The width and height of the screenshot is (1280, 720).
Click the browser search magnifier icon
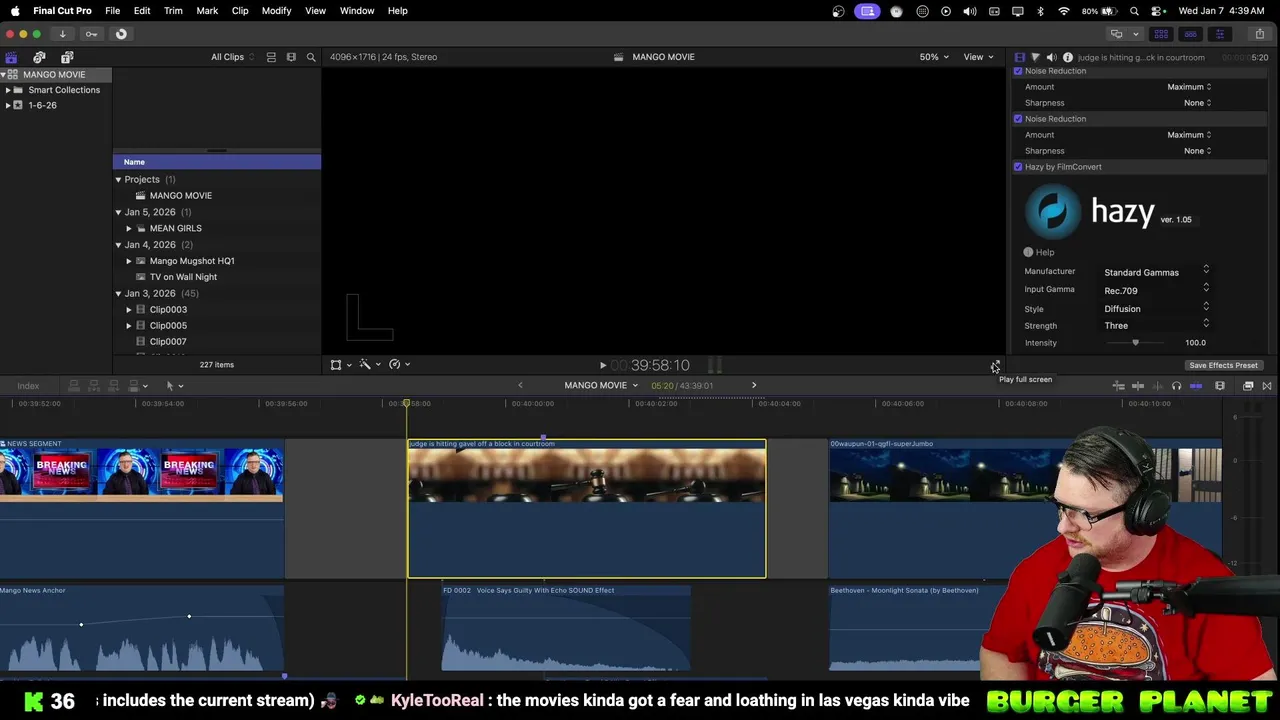311,57
